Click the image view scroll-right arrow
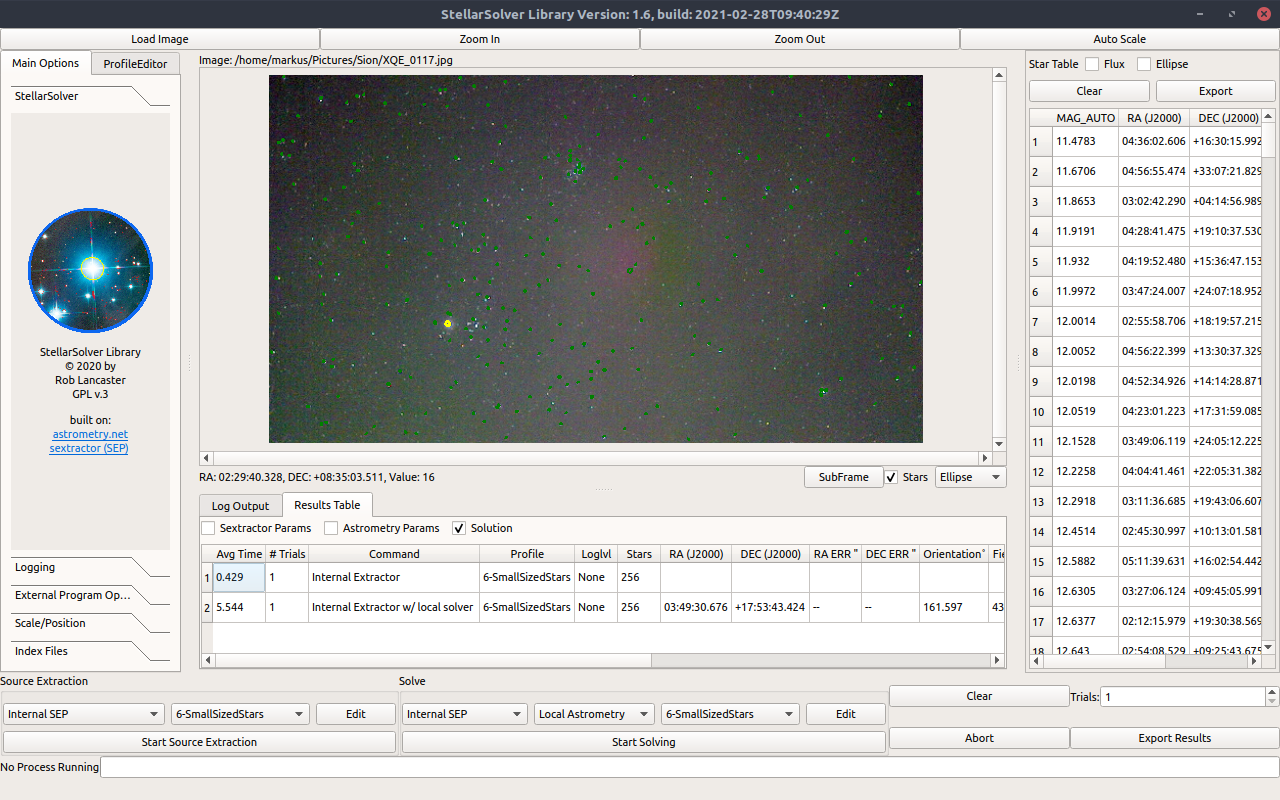Viewport: 1280px width, 800px height. click(984, 458)
